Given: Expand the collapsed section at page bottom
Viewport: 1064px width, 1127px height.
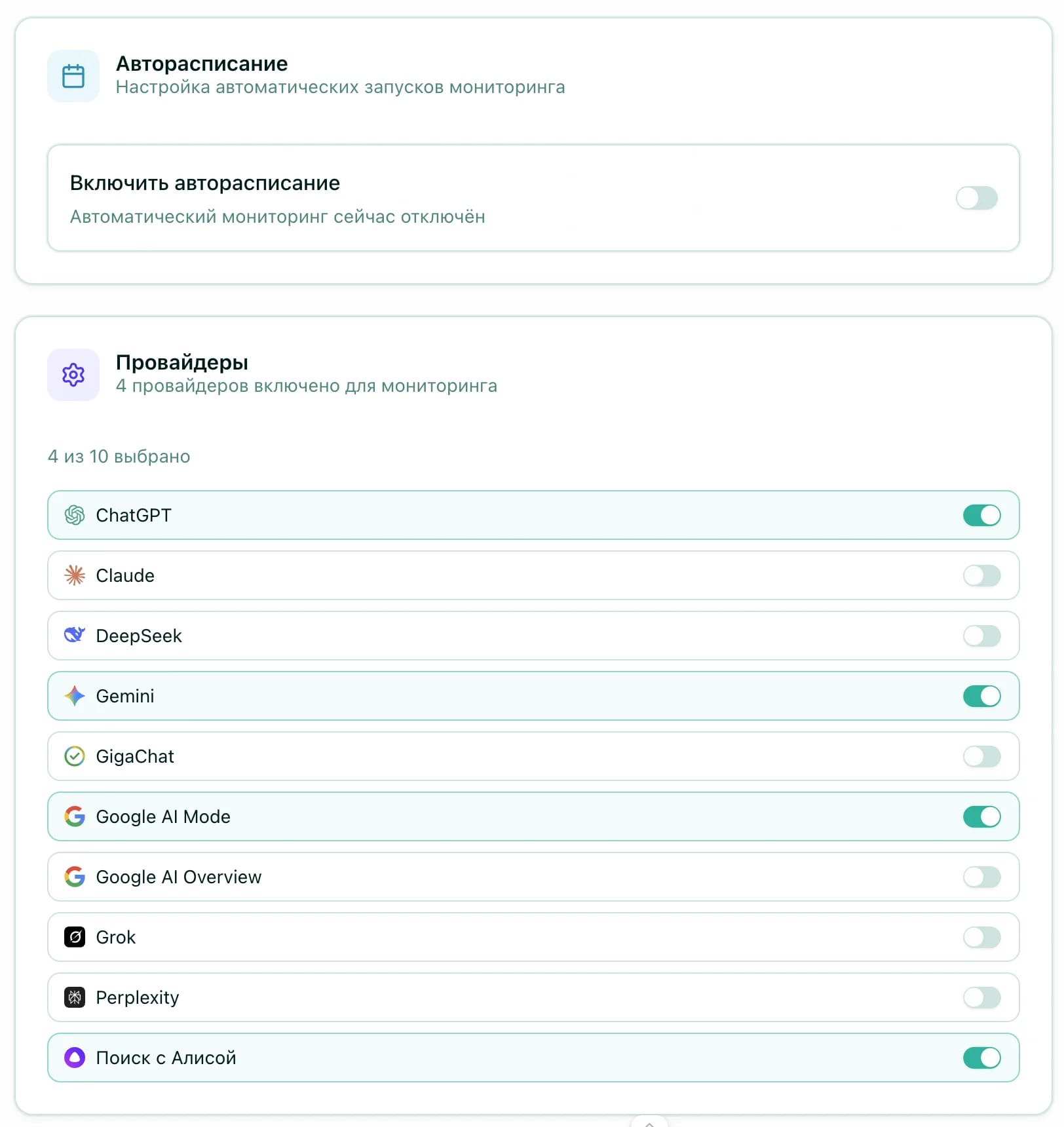Looking at the screenshot, I should pos(650,1122).
